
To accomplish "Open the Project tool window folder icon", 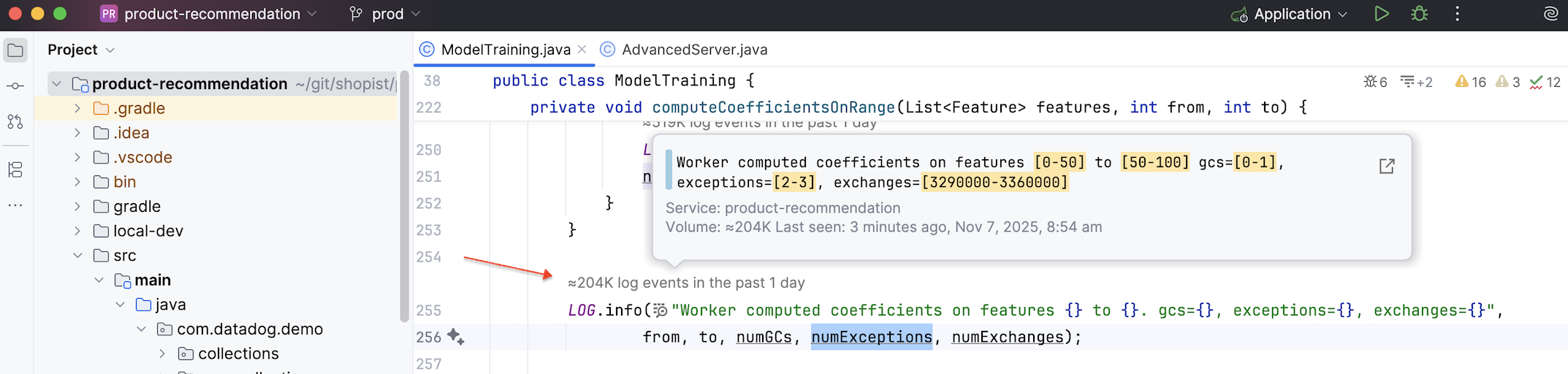I will (15, 50).
